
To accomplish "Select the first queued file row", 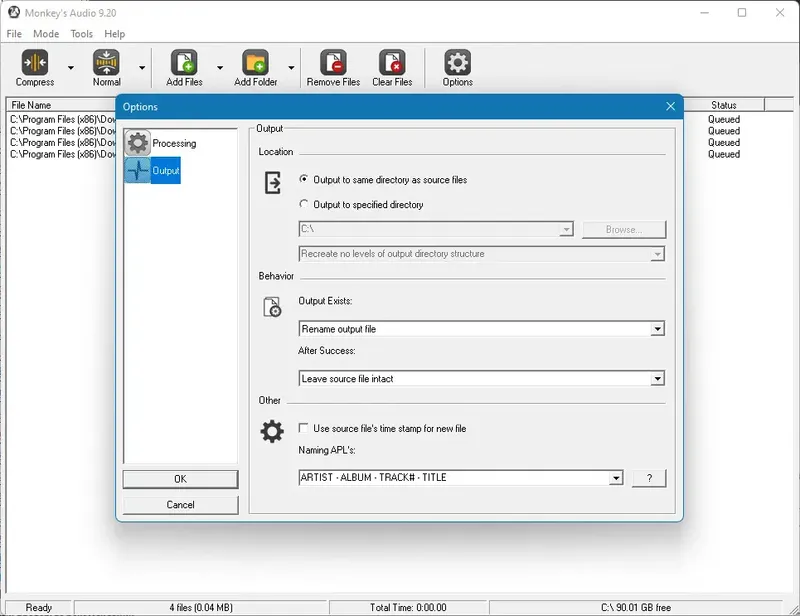I will point(62,119).
